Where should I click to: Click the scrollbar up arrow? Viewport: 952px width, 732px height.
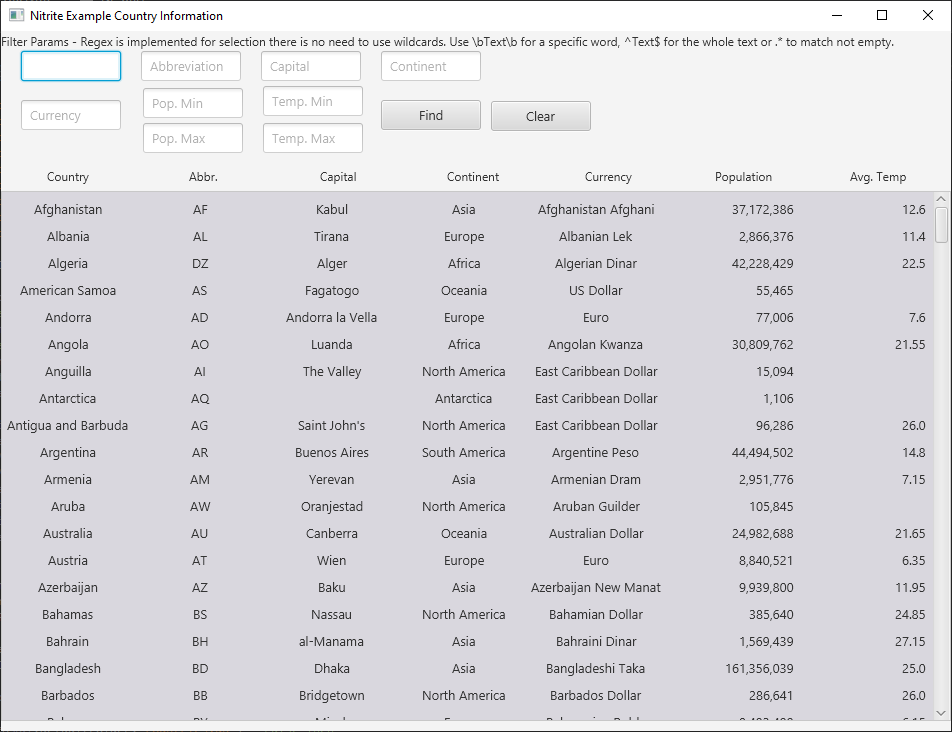click(941, 199)
